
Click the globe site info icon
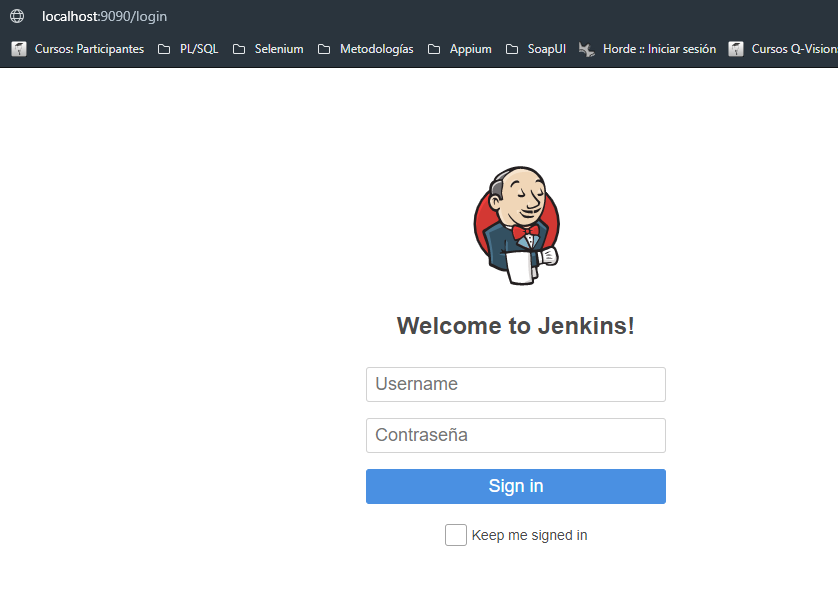(17, 16)
